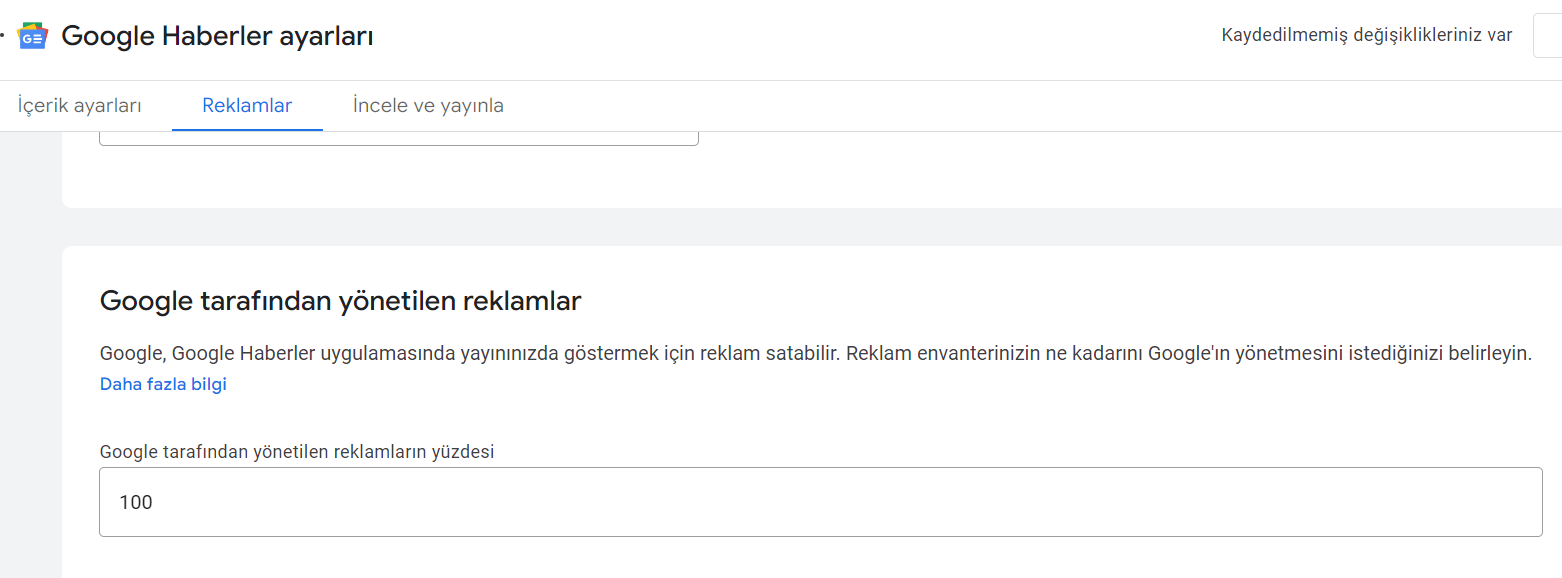1562x578 pixels.
Task: Open the Daha fazla bilgi link
Action: (x=163, y=384)
